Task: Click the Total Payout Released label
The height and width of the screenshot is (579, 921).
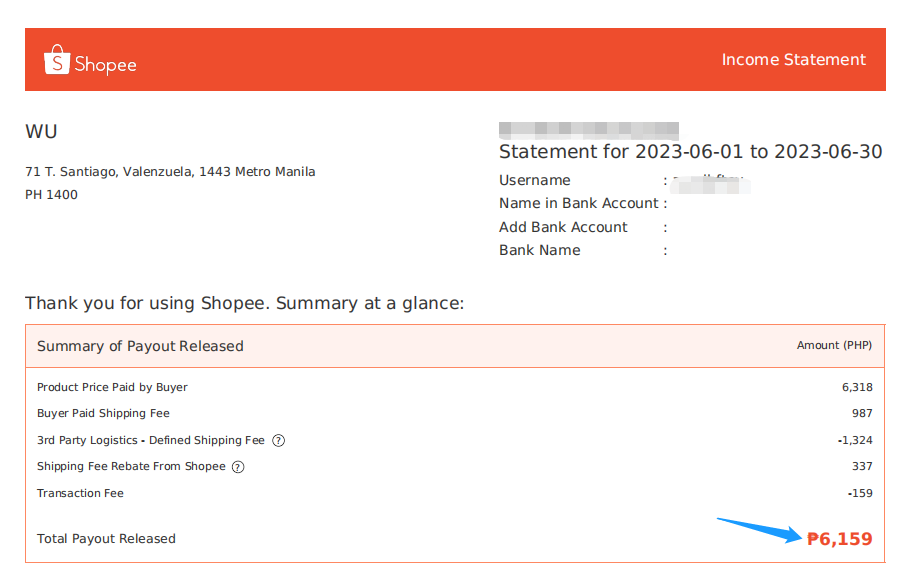Action: pyautogui.click(x=106, y=538)
